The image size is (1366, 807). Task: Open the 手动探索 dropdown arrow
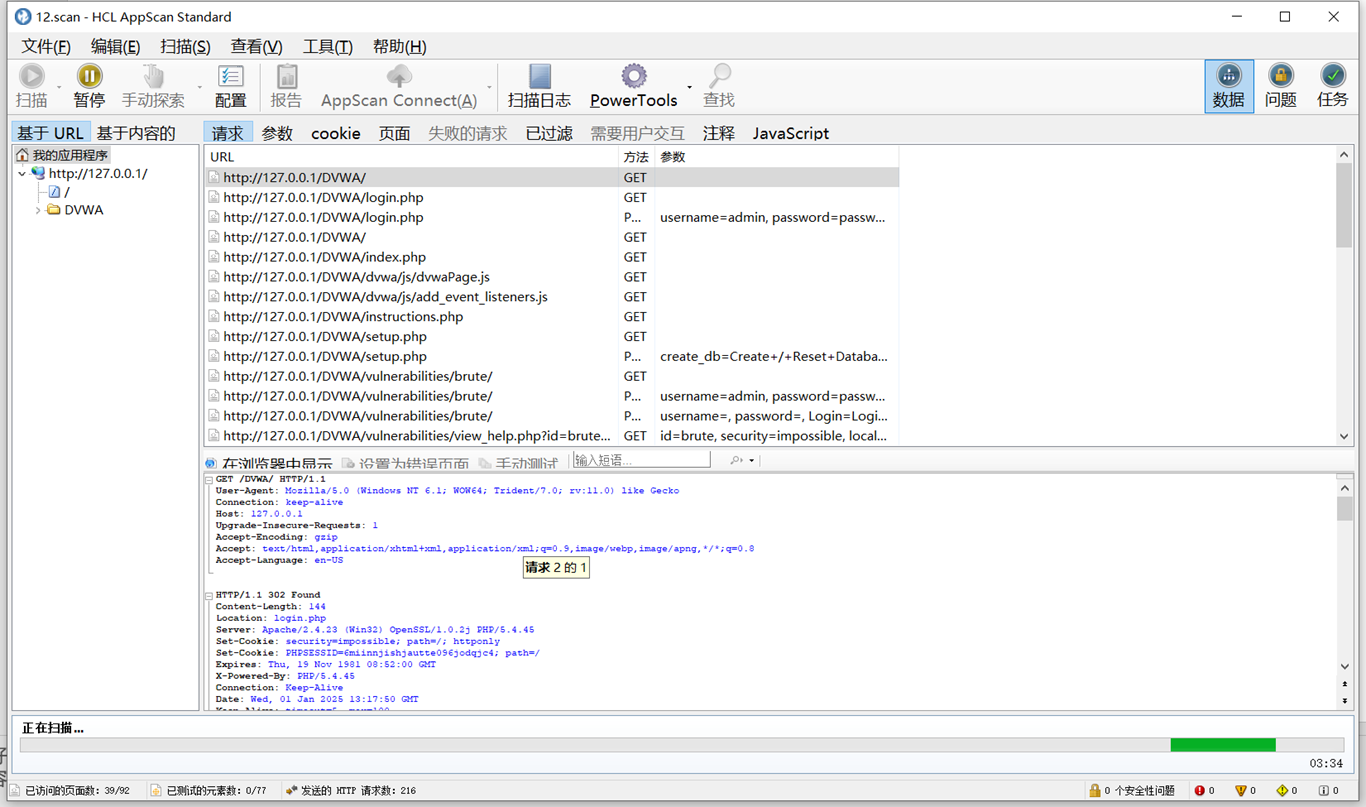coord(199,87)
